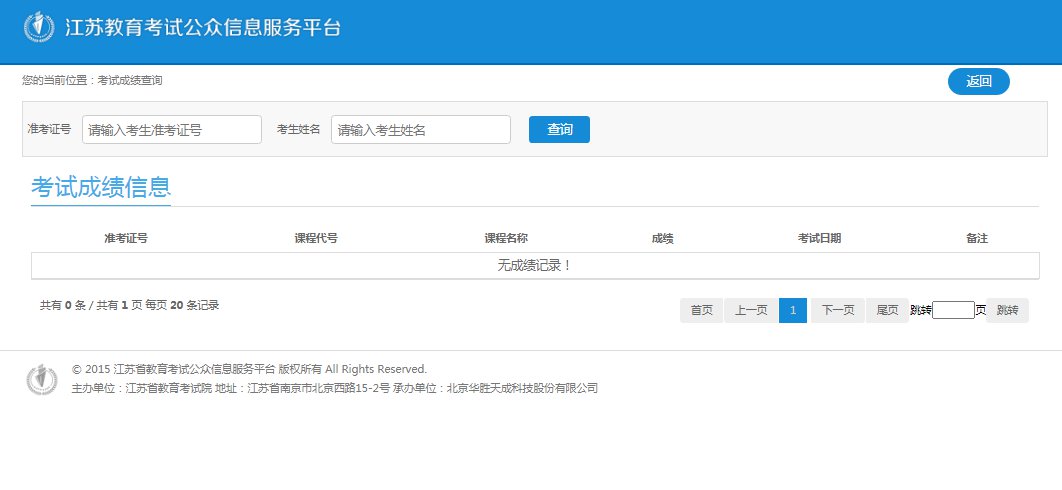Click the 考试成绩信息 section heading
Screen dimensions: 1062x490
click(101, 187)
